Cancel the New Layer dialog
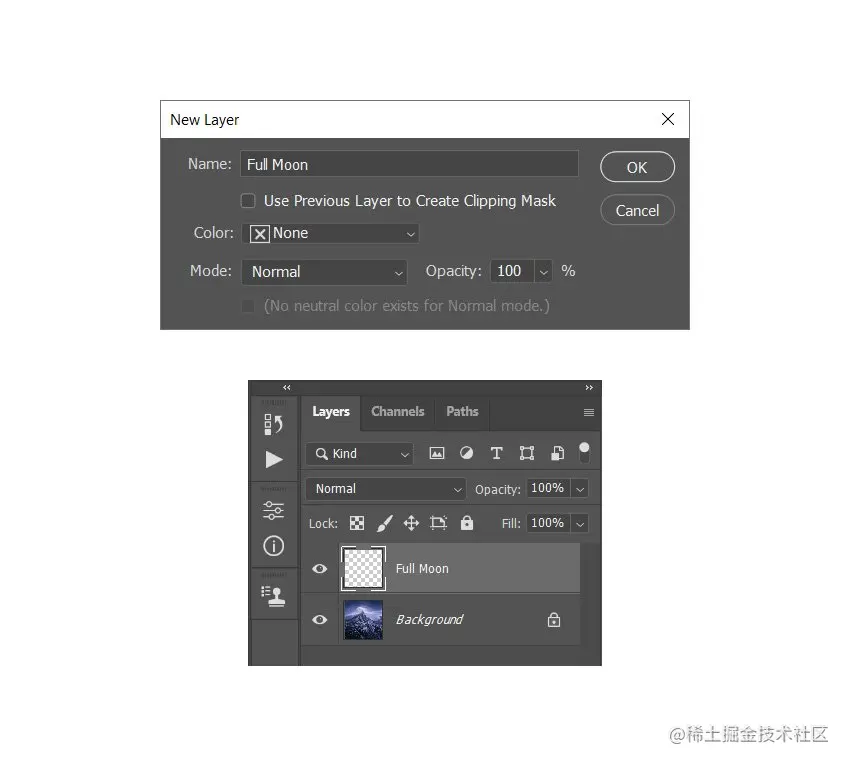The height and width of the screenshot is (766, 850). pyautogui.click(x=637, y=210)
